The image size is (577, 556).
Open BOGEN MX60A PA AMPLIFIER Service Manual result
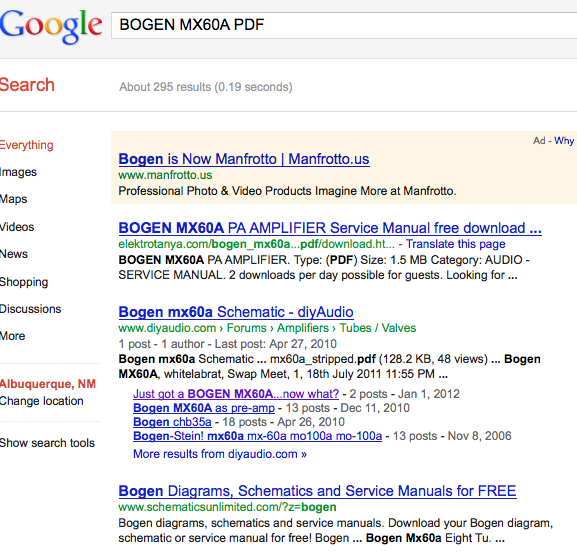[x=330, y=228]
